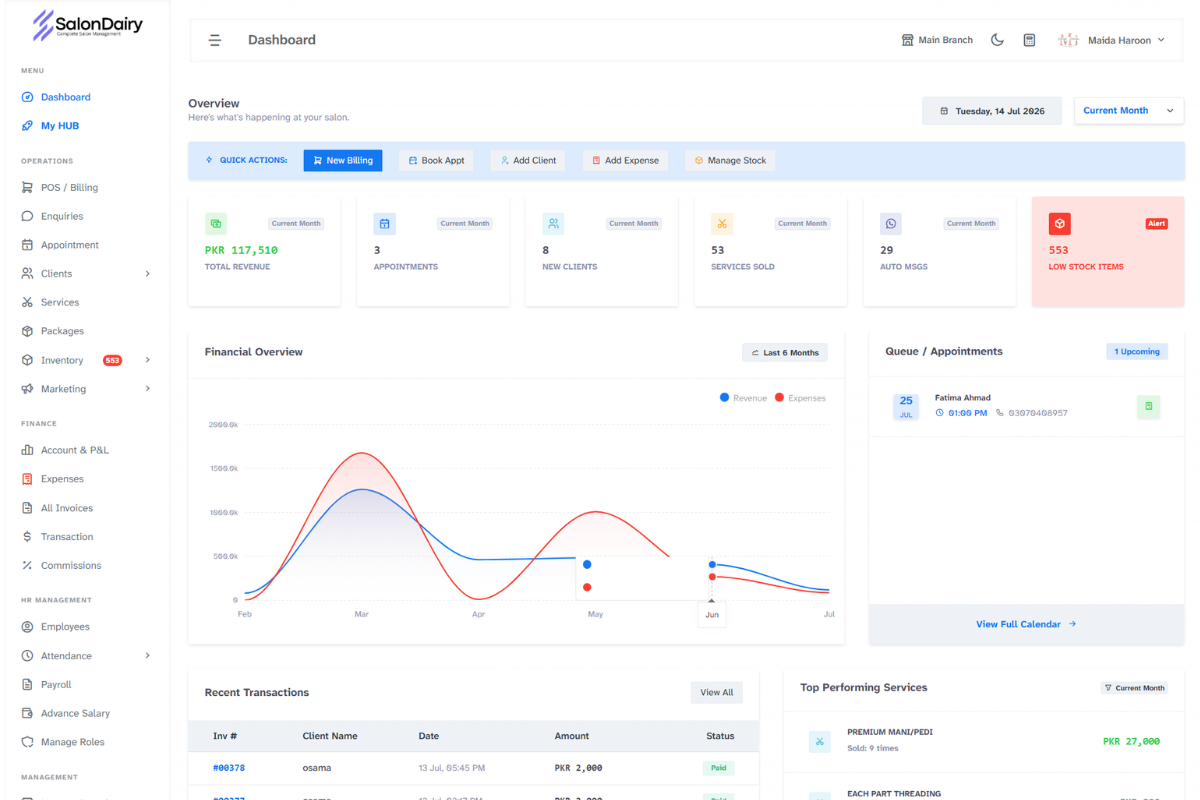Open the Current Month period dropdown
Image resolution: width=1200 pixels, height=800 pixels.
point(1129,111)
